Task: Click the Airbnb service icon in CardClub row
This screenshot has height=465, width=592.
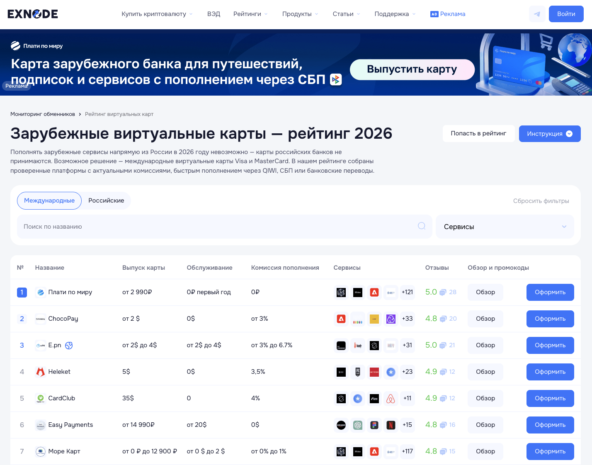Action: tap(391, 399)
